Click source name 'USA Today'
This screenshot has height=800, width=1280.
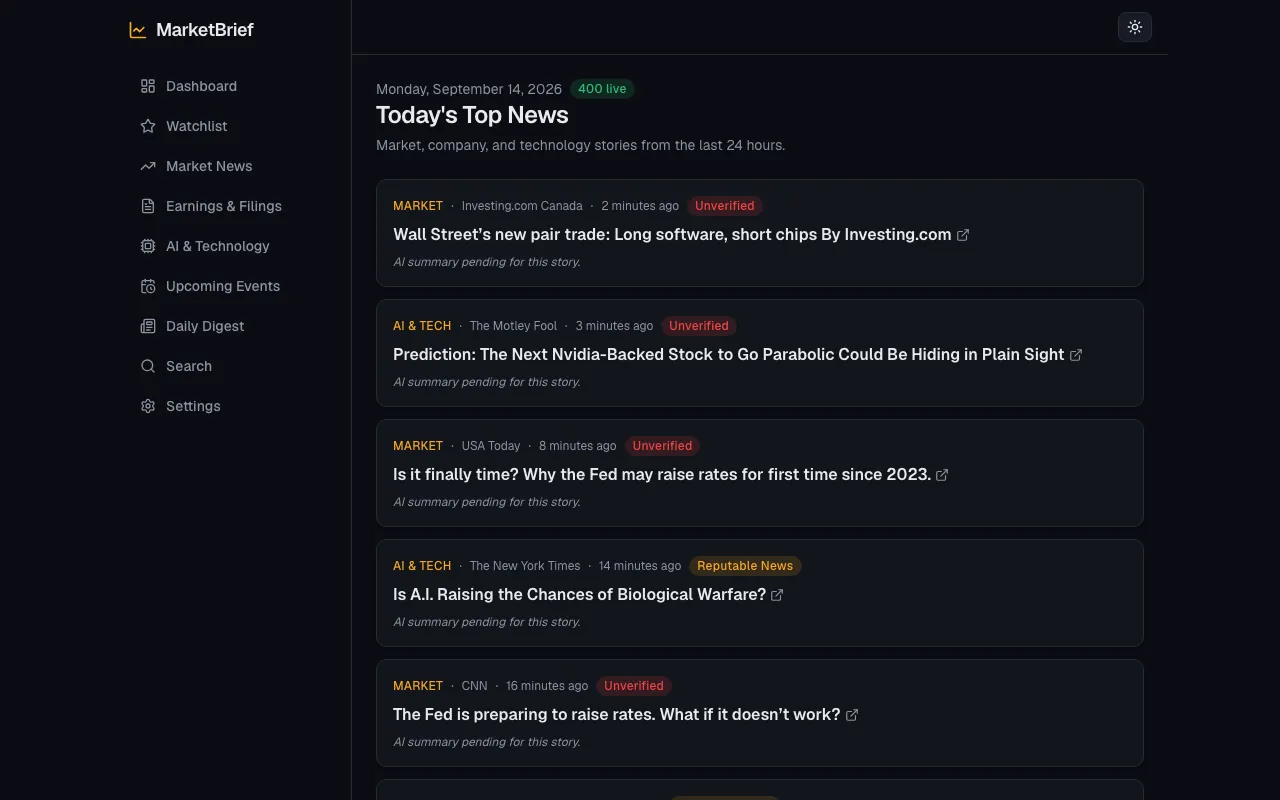(x=491, y=446)
